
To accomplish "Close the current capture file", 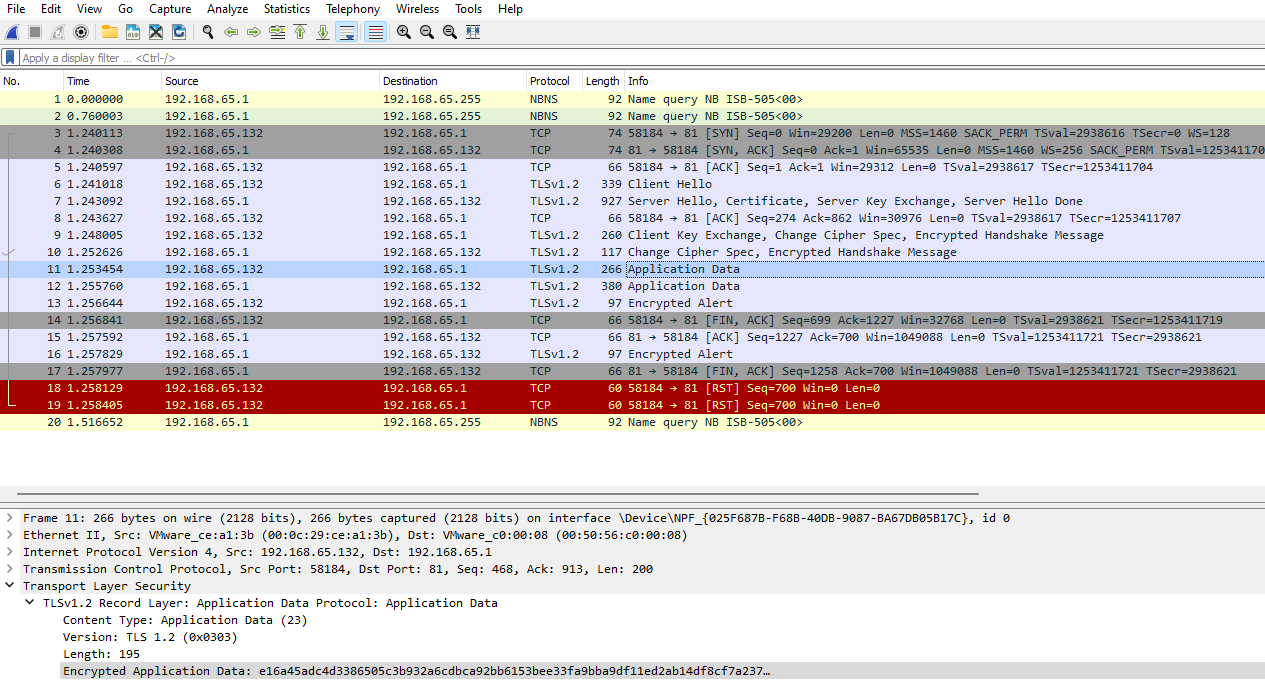I will [156, 32].
